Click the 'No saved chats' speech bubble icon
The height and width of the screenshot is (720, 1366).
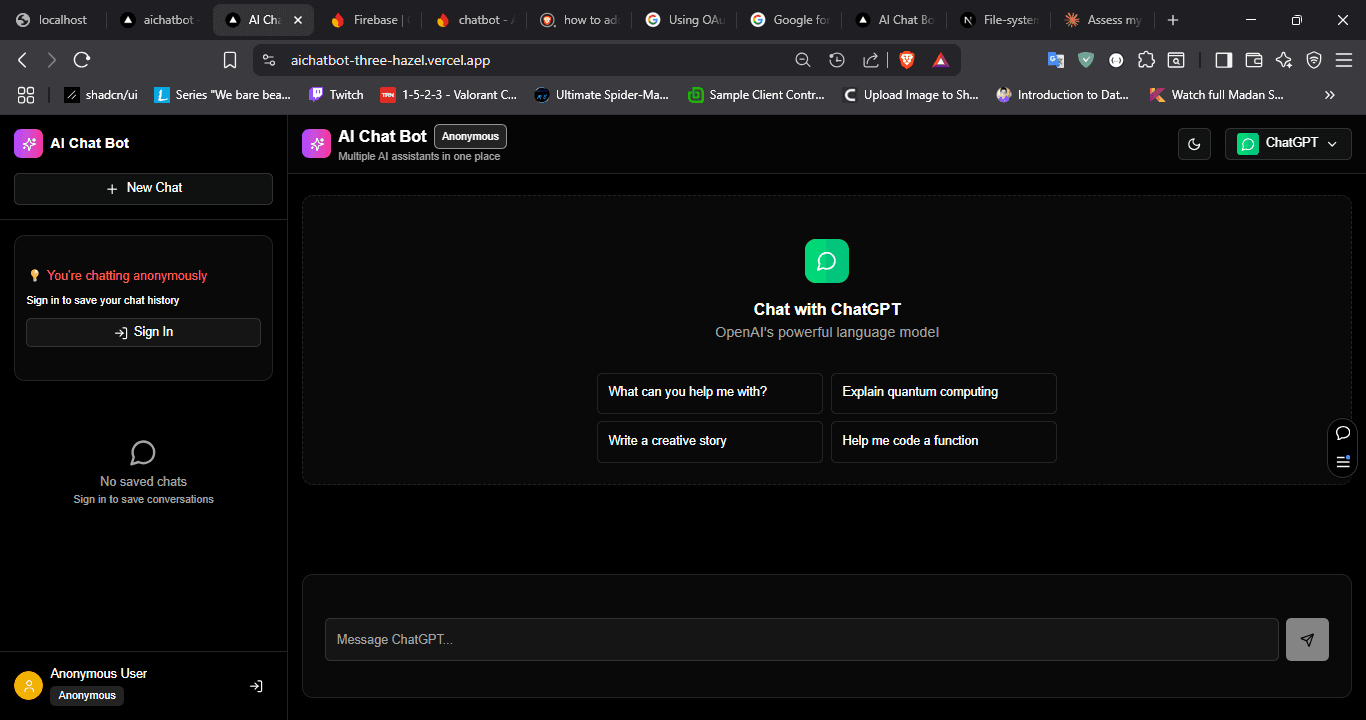(143, 453)
